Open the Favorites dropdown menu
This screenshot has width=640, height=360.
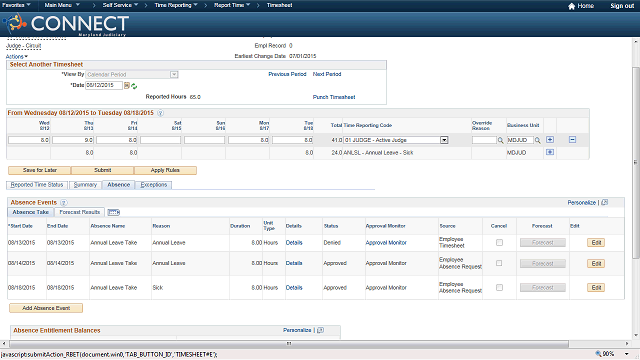[x=16, y=5]
